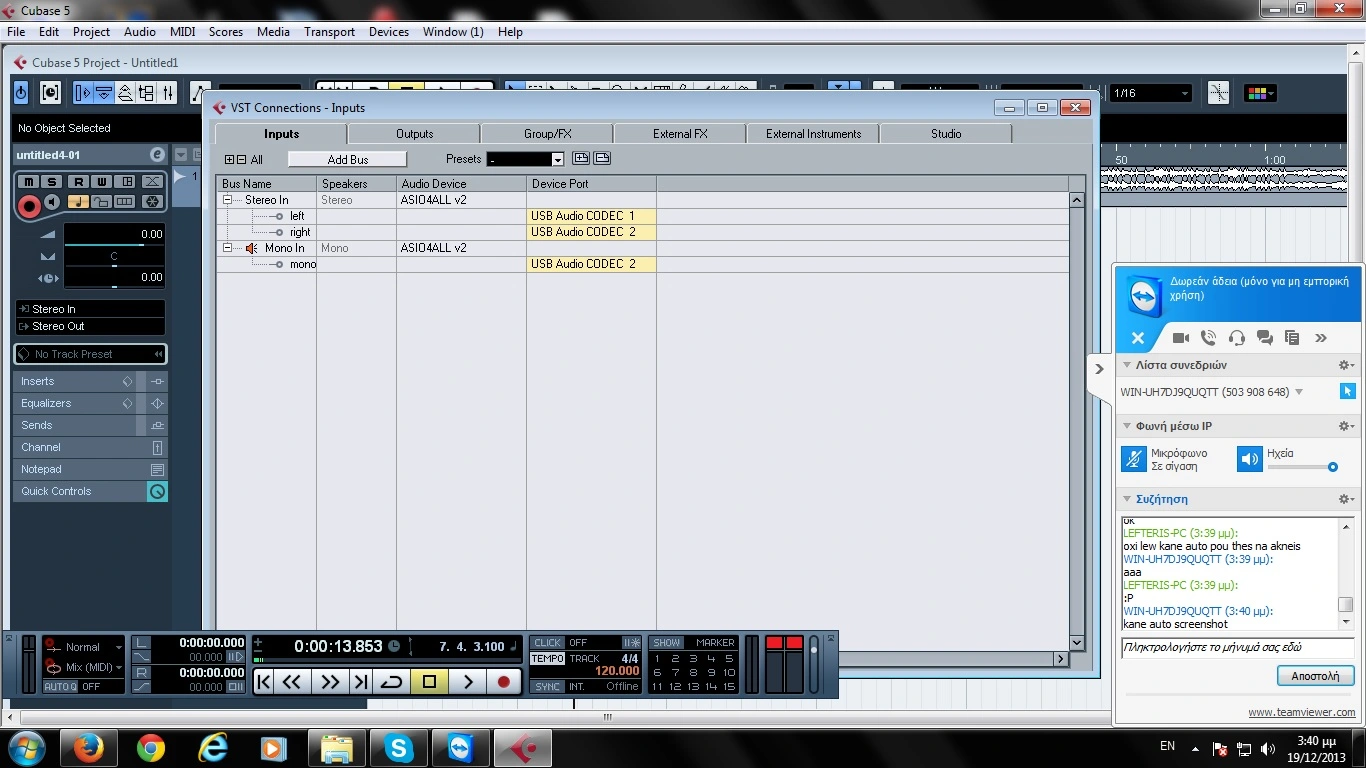Click the Stop transport button

(x=429, y=682)
